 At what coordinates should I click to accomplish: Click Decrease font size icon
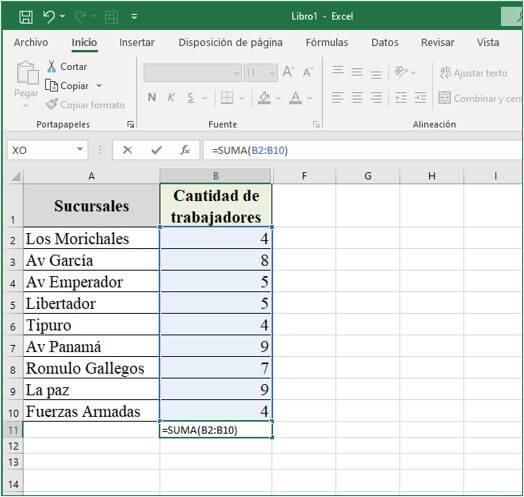pyautogui.click(x=307, y=72)
